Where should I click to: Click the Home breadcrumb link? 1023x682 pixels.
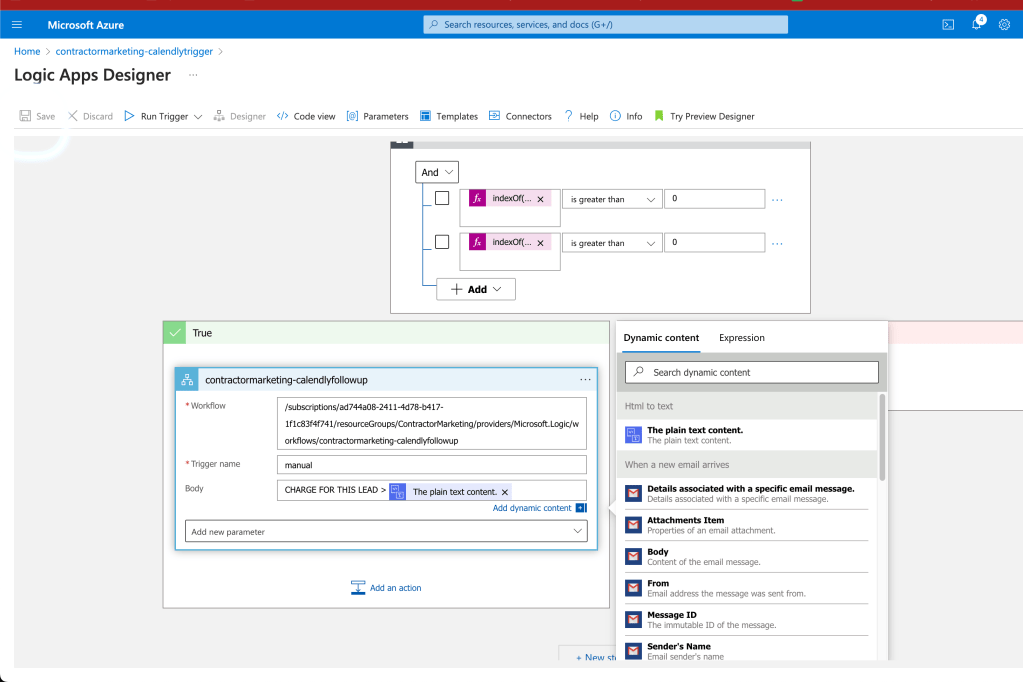(x=27, y=51)
